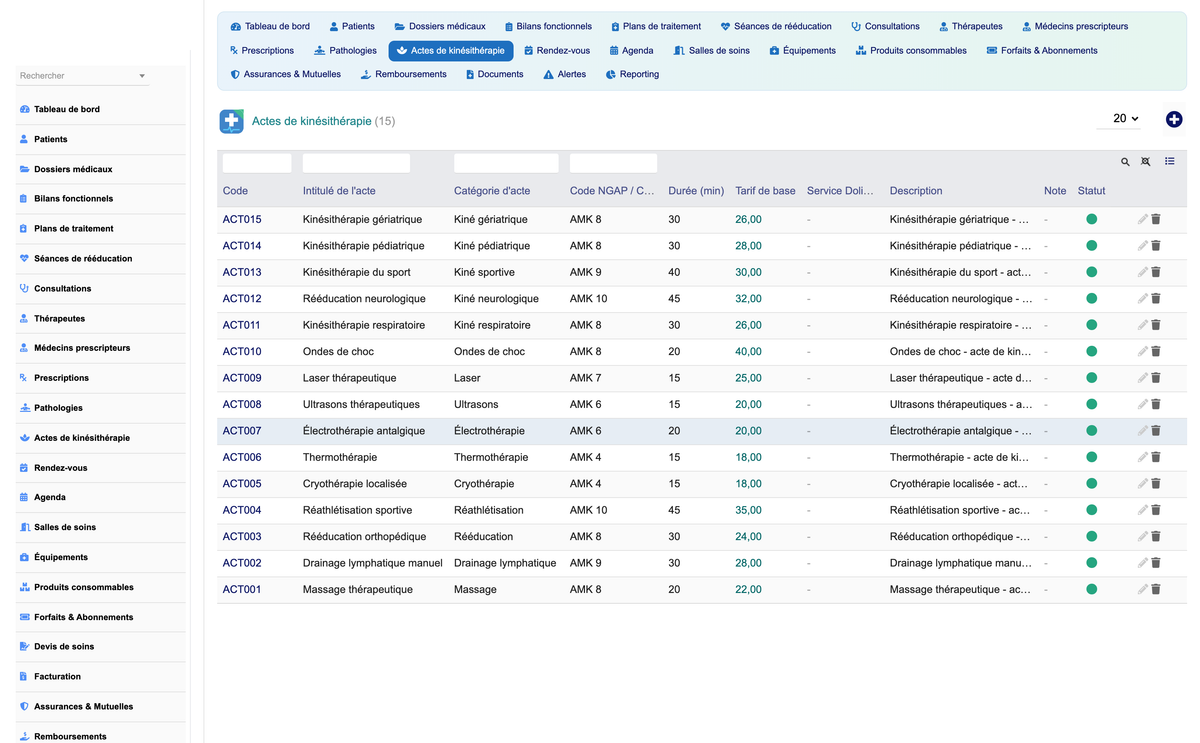This screenshot has height=743, width=1200.
Task: Go to Devis de soins in sidebar
Action: (x=64, y=647)
